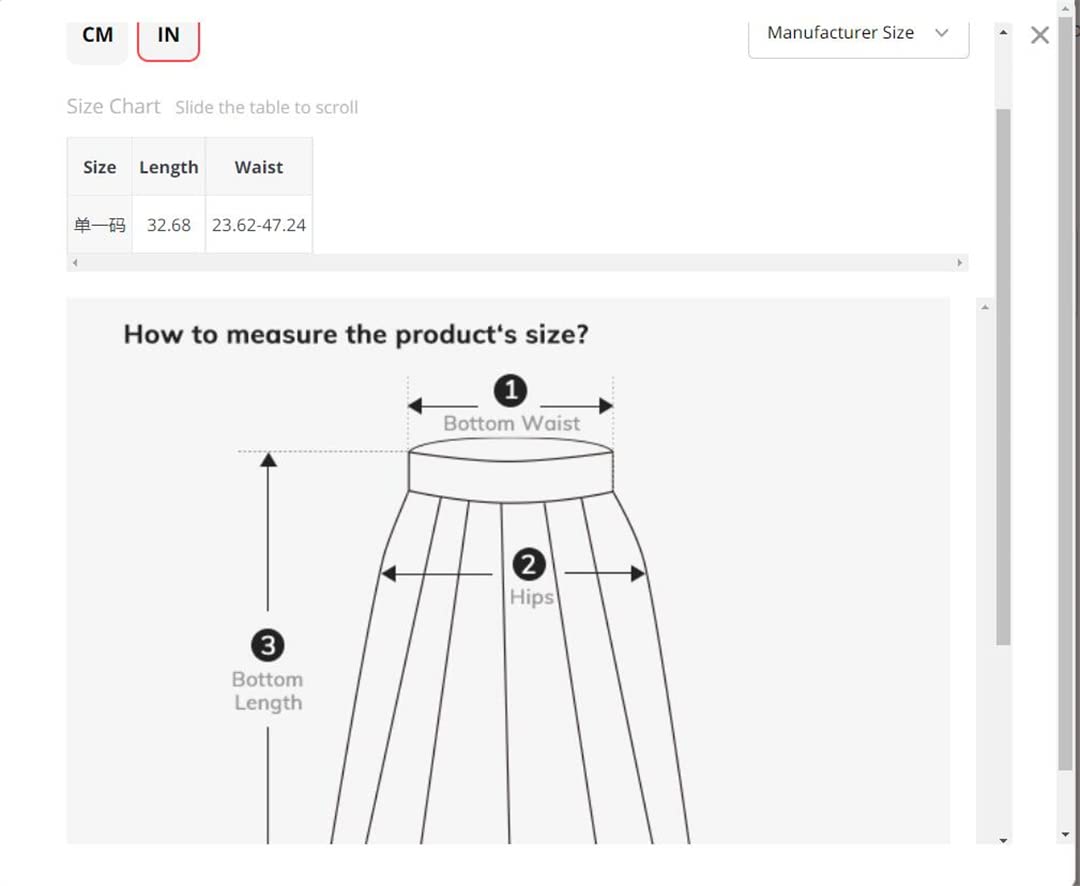Click the dialog scrollbar up arrow

tap(1003, 32)
